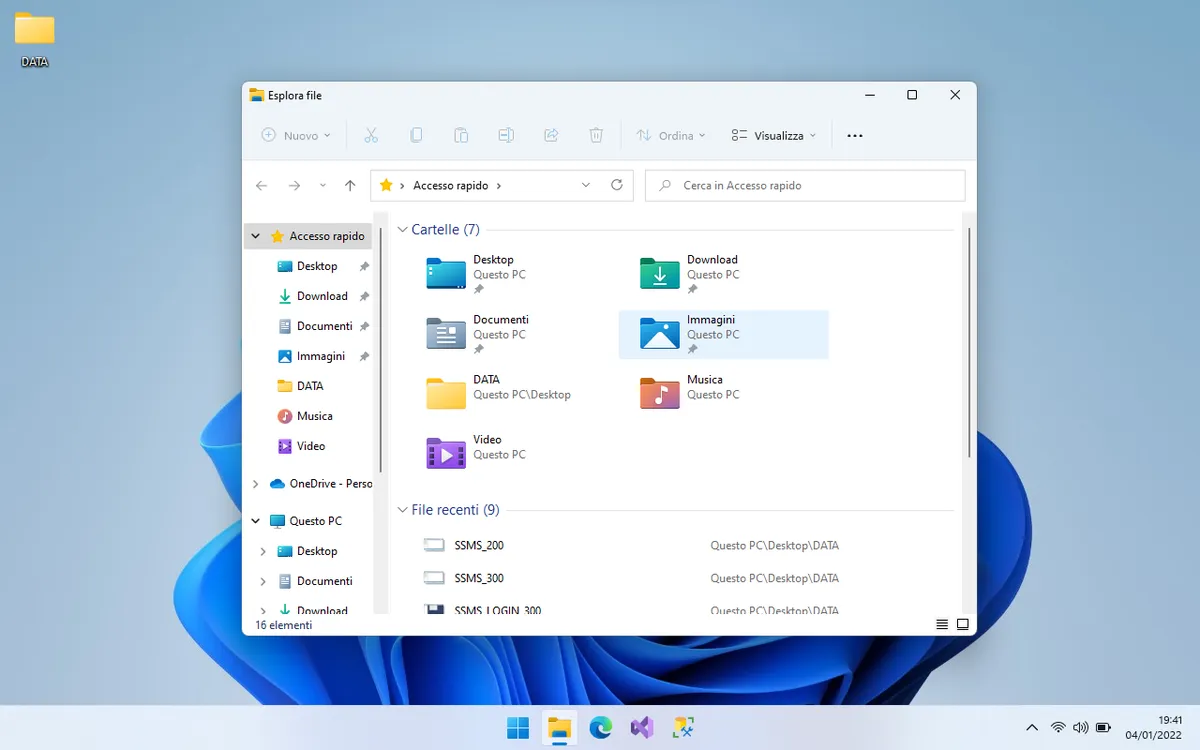The image size is (1200, 750).
Task: Switch to details view icon in status bar
Action: (942, 624)
